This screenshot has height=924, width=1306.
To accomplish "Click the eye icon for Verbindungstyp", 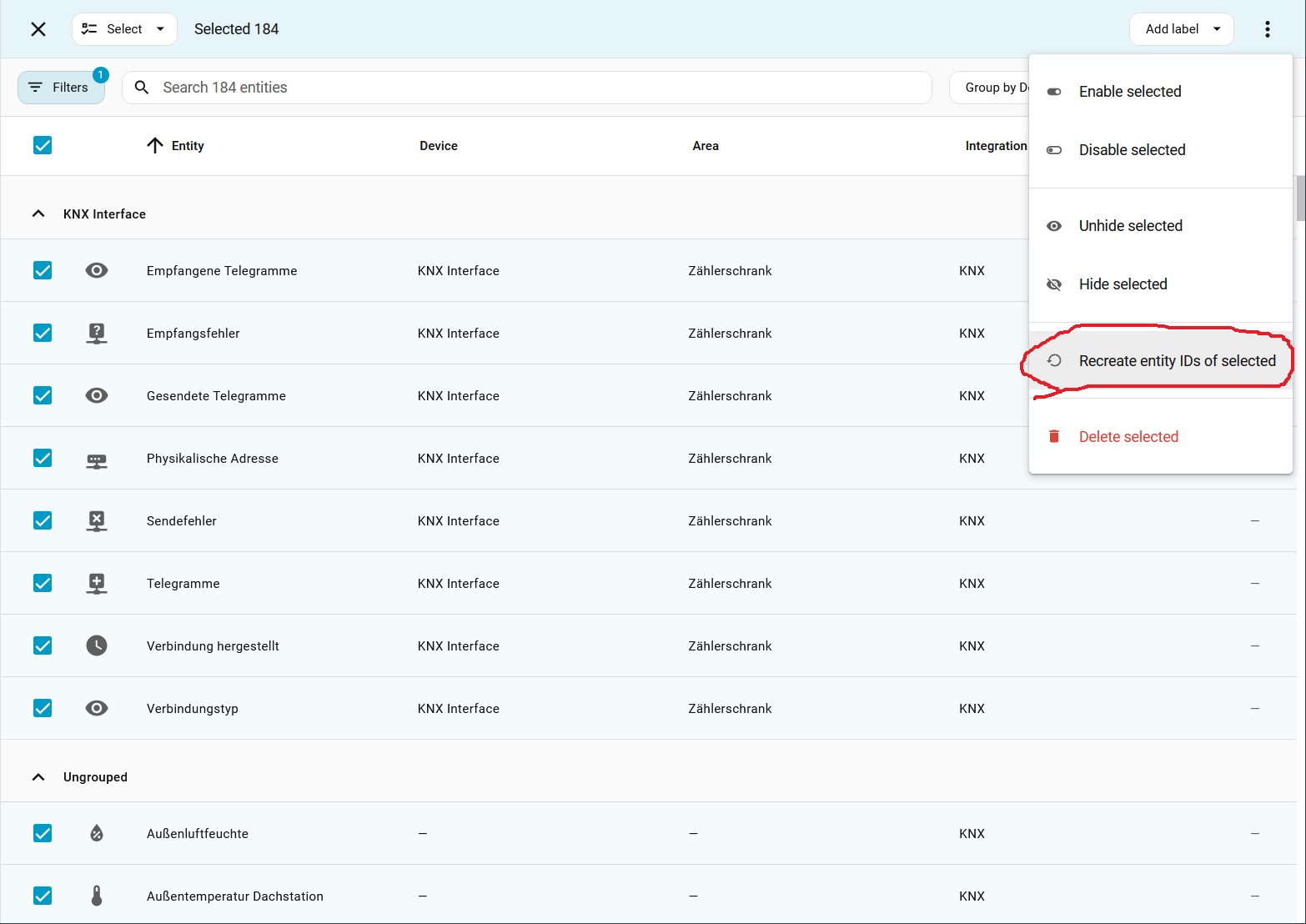I will [x=97, y=708].
